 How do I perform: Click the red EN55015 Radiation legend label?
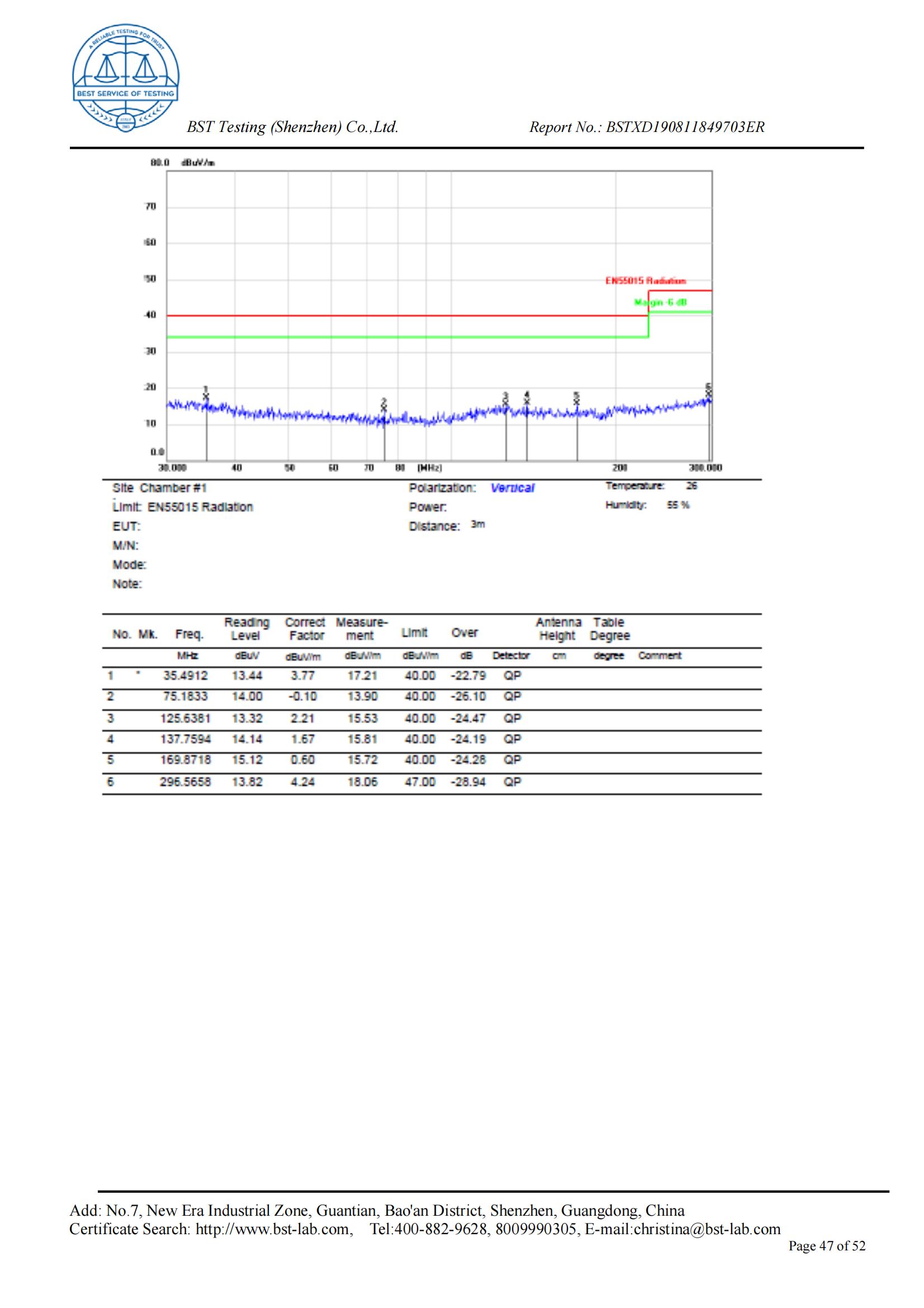[645, 281]
